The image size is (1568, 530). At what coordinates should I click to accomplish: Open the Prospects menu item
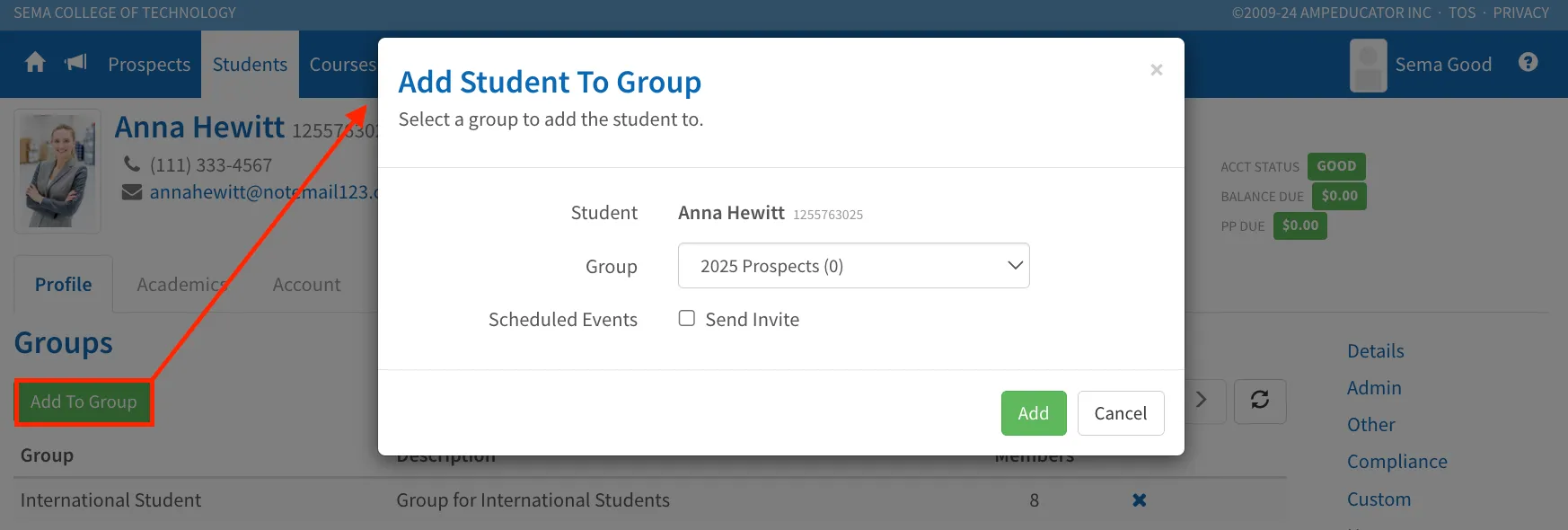tap(149, 65)
